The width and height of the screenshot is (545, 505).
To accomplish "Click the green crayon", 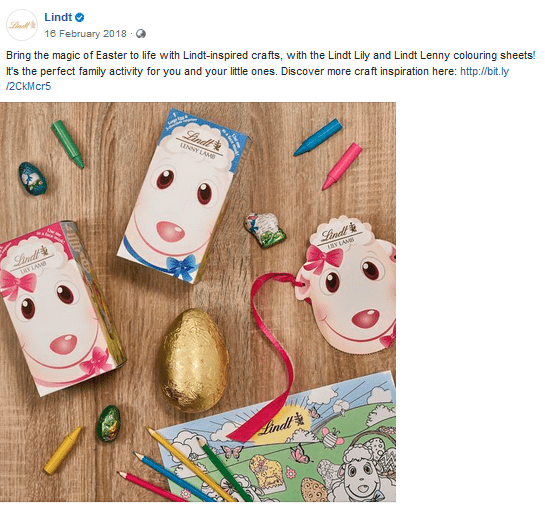I will click(x=67, y=144).
